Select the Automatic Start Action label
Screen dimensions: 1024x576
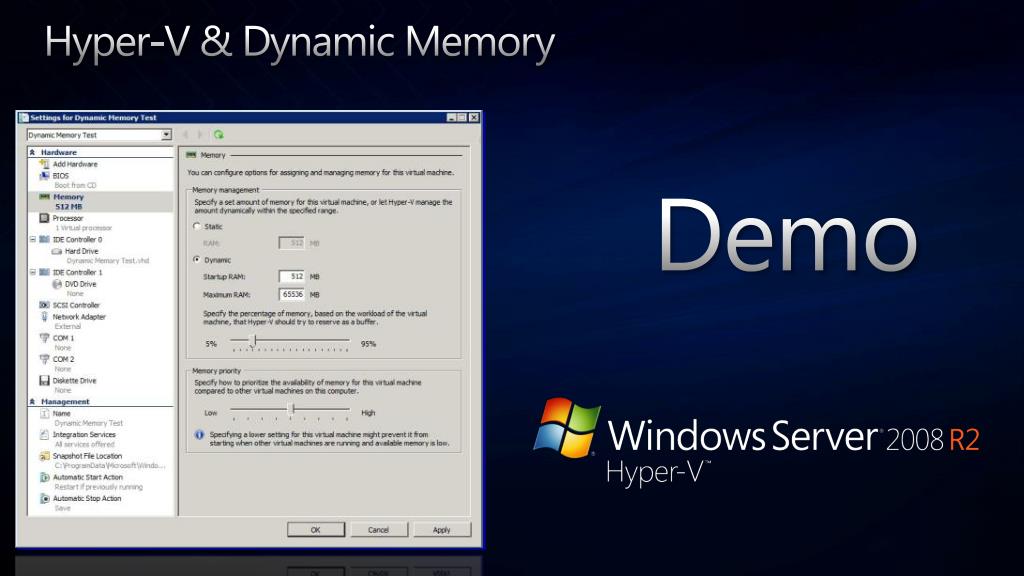tap(87, 477)
